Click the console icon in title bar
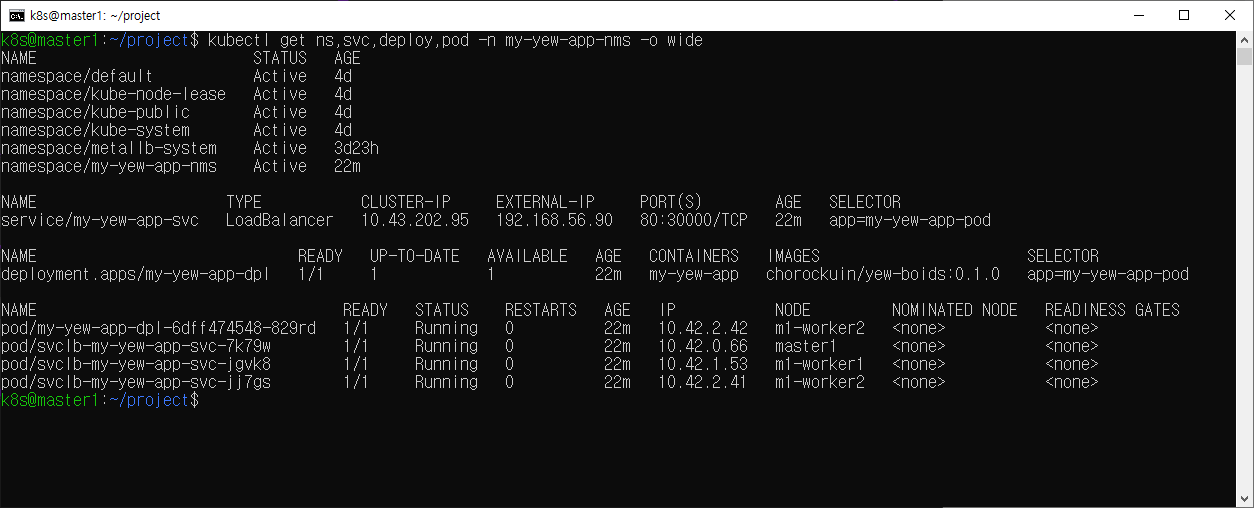This screenshot has width=1254, height=508. point(17,15)
